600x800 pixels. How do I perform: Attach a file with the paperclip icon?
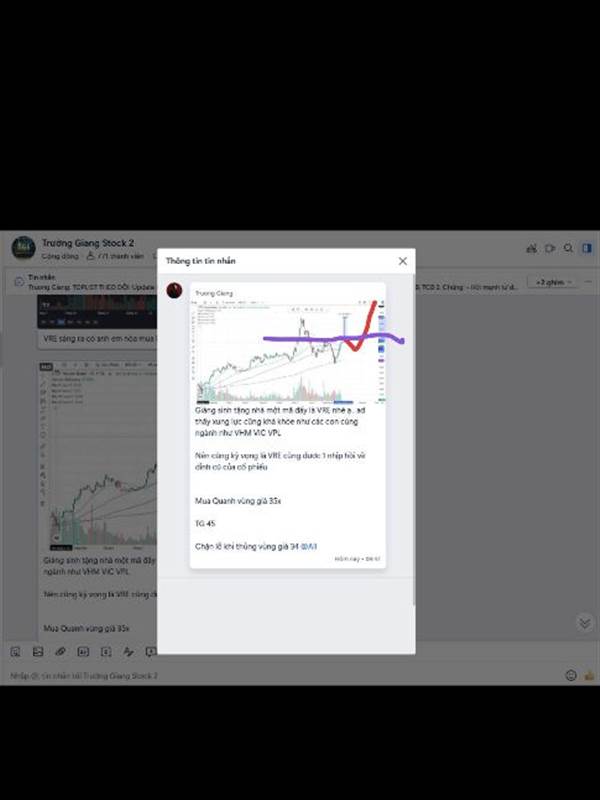click(x=60, y=652)
